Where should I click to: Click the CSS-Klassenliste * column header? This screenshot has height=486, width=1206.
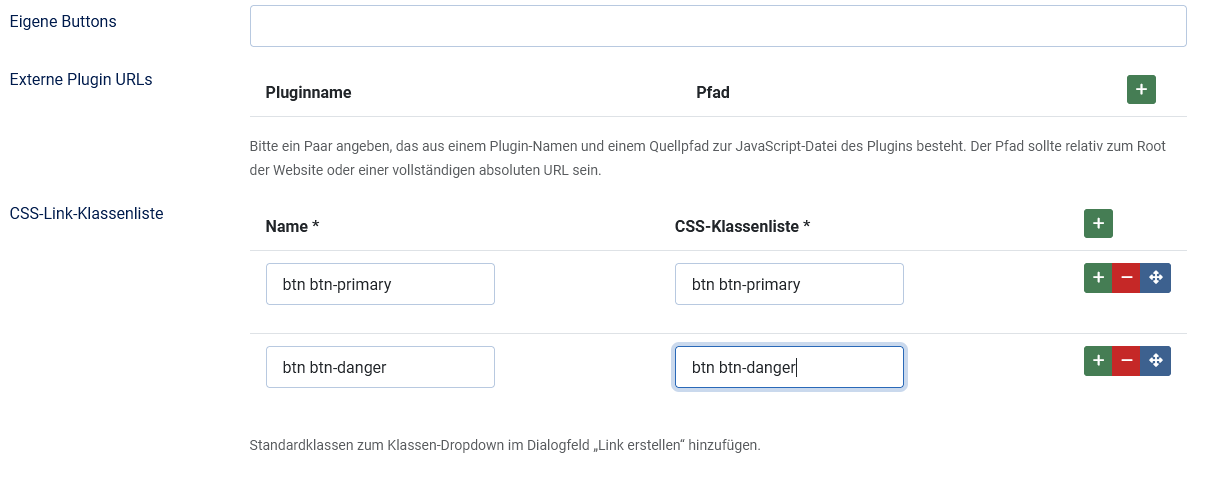pos(742,227)
